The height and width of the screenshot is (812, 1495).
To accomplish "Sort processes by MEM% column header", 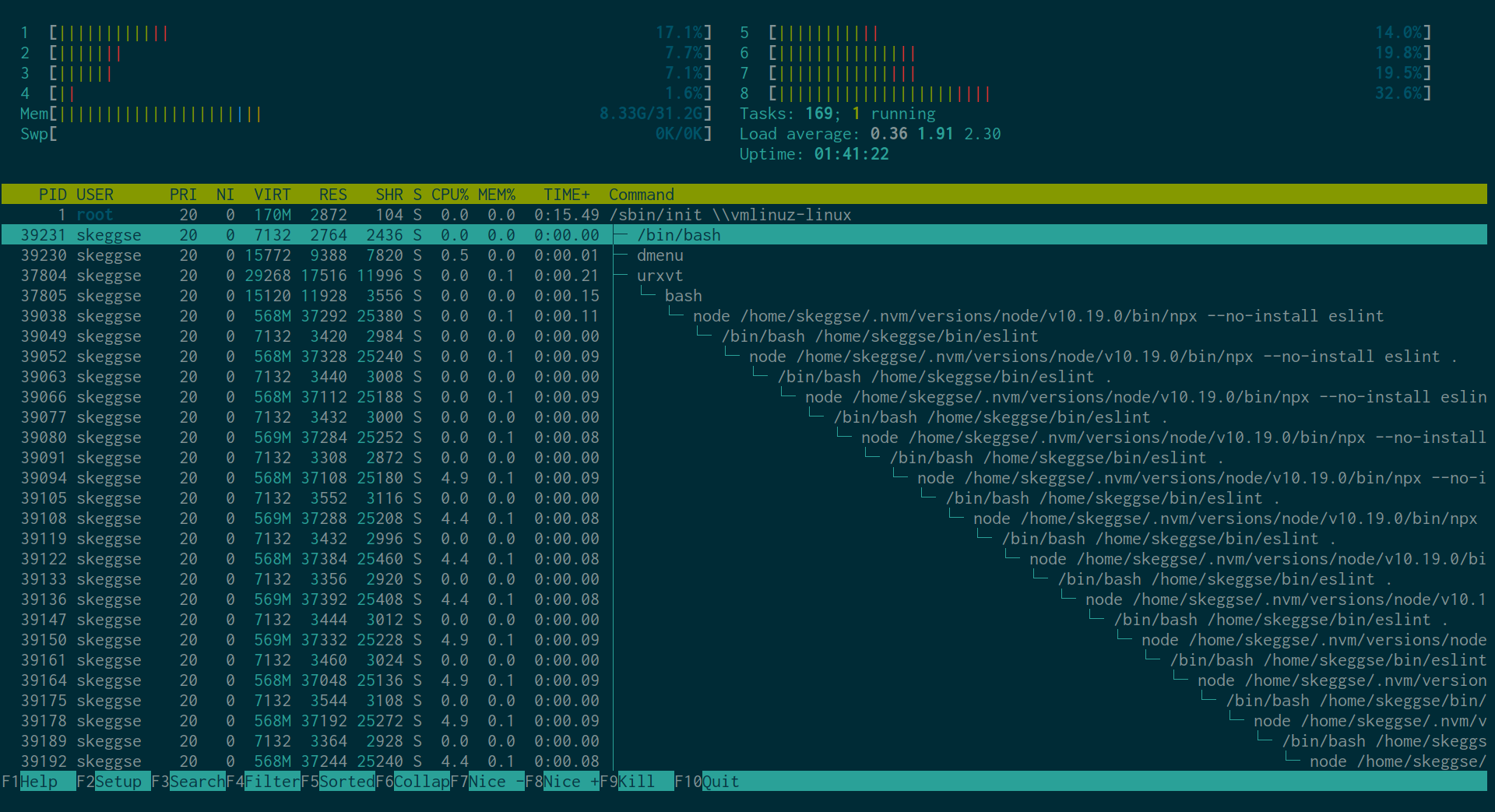I will click(x=497, y=194).
